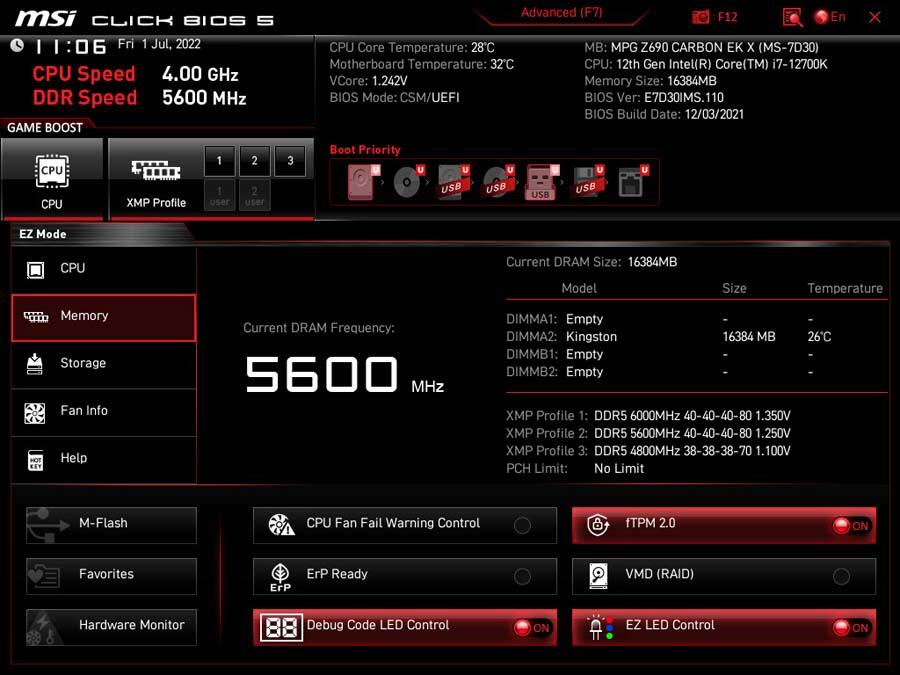The height and width of the screenshot is (675, 900).
Task: Click XMP Profile 2 DDR5 5600MHz entry
Action: (x=648, y=433)
